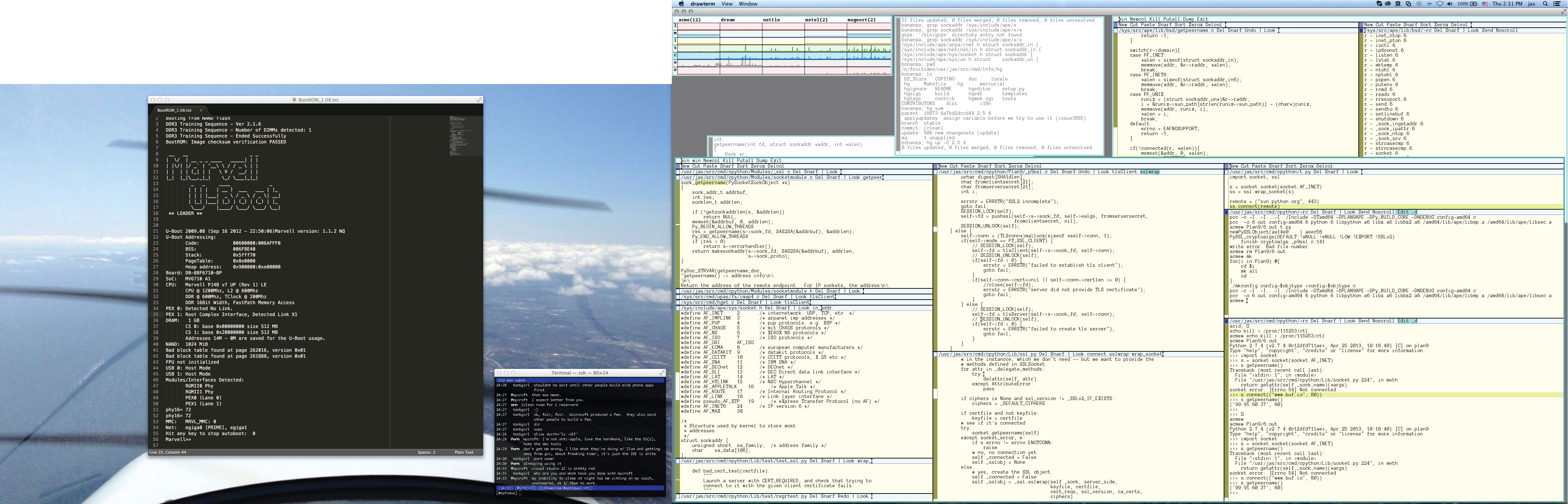Viewport: 1568px width, 504px height.
Task: Click the metel(2) stats graph label
Action: (x=816, y=20)
